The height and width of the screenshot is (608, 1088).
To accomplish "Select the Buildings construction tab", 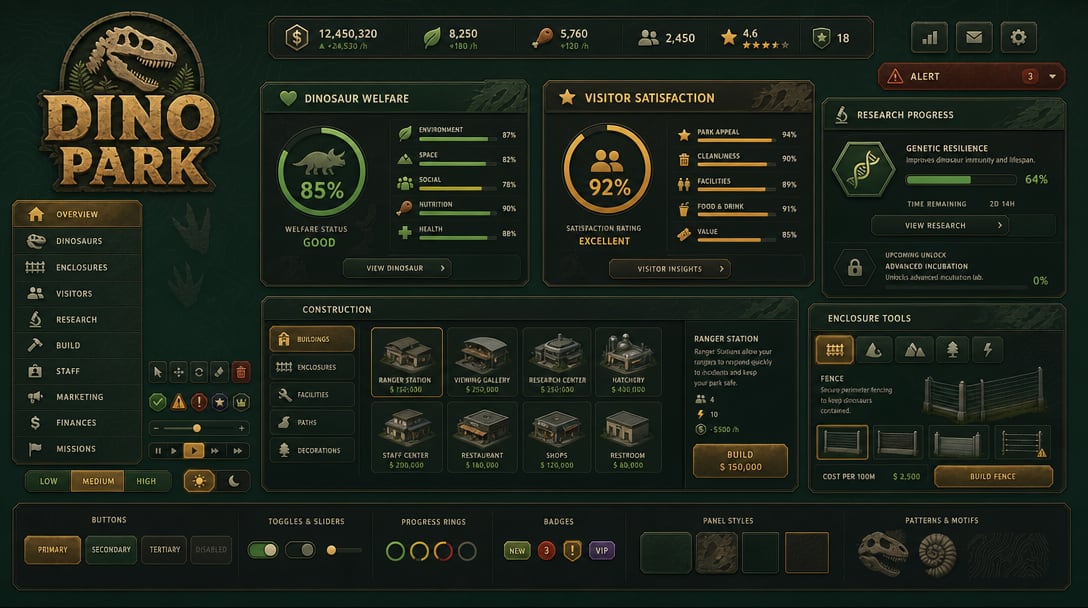I will [312, 339].
